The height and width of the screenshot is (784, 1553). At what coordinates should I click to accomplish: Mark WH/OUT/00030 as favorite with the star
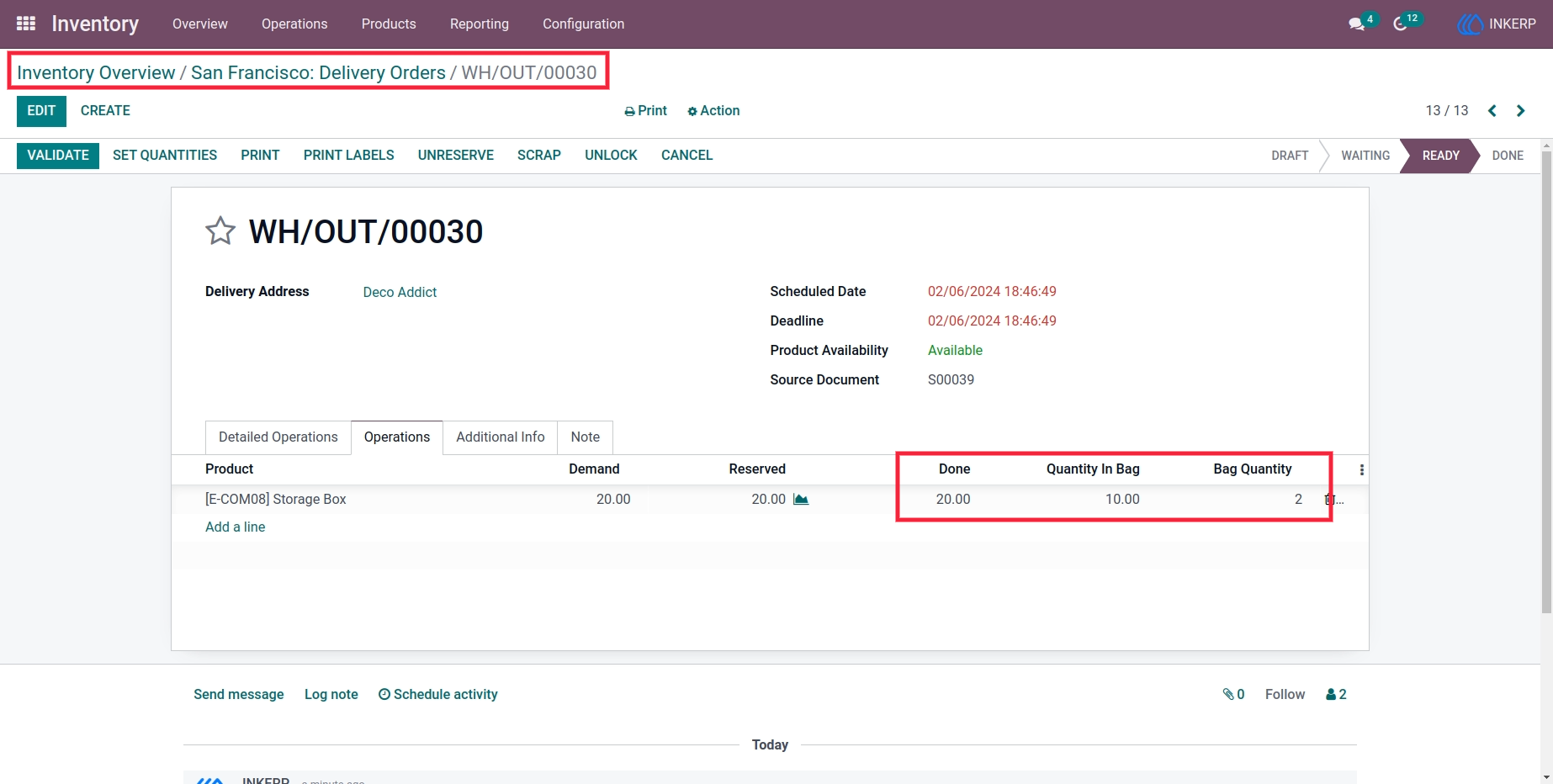coord(220,231)
